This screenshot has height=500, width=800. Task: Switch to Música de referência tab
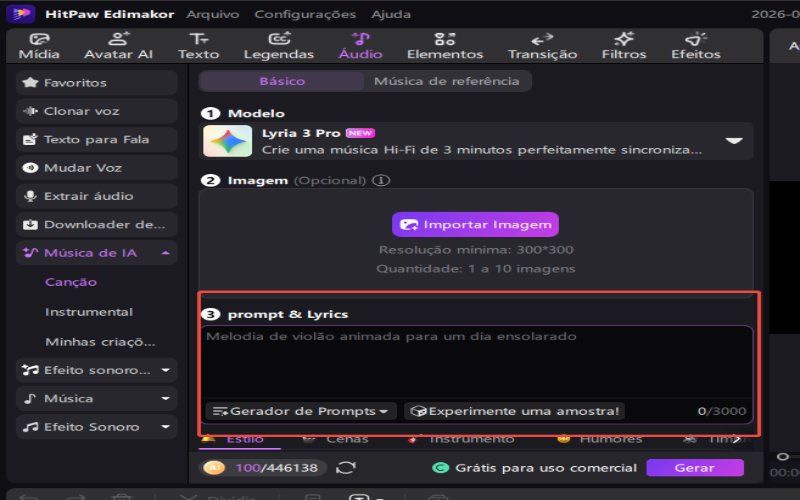447,81
